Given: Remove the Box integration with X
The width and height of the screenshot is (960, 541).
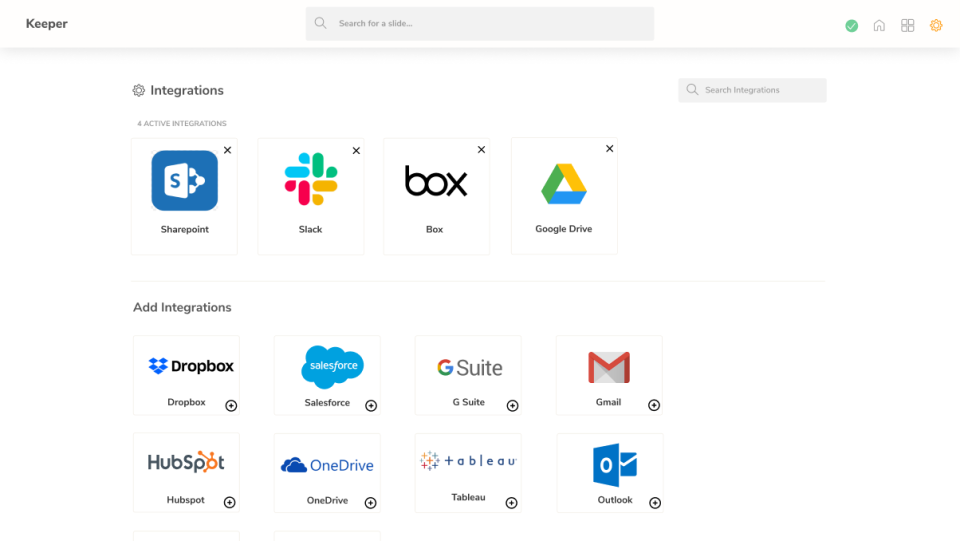Looking at the screenshot, I should (x=481, y=149).
